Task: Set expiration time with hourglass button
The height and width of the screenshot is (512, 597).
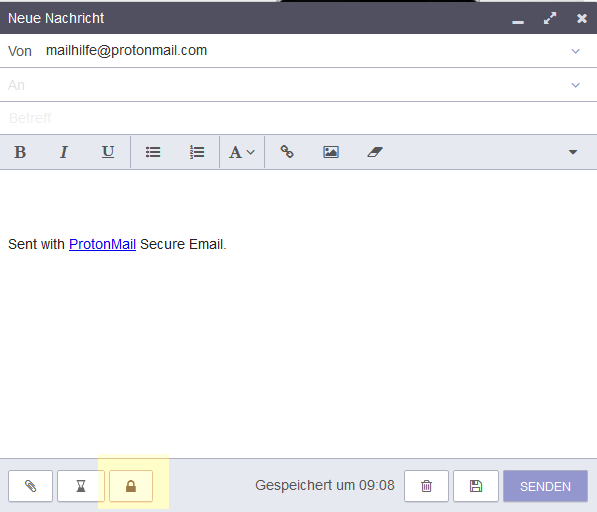Action: 81,486
